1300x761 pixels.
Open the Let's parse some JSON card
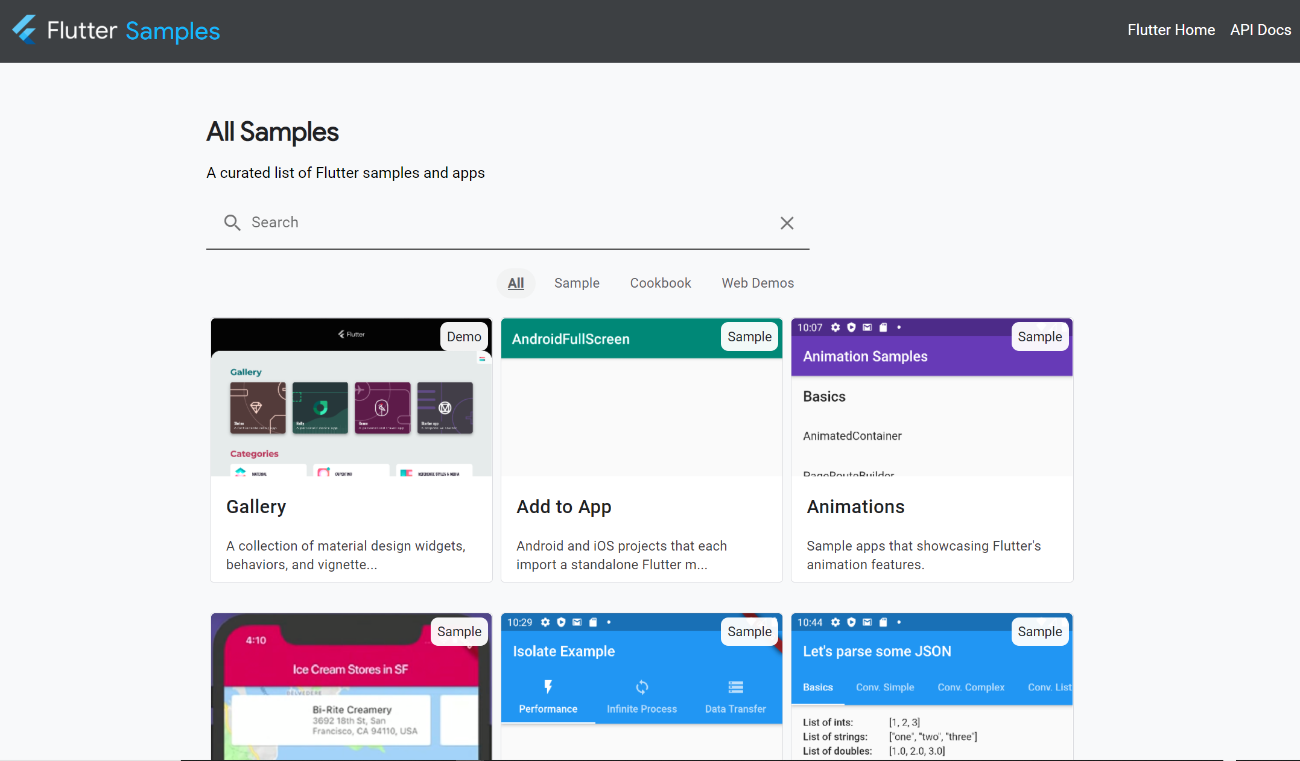tap(932, 687)
